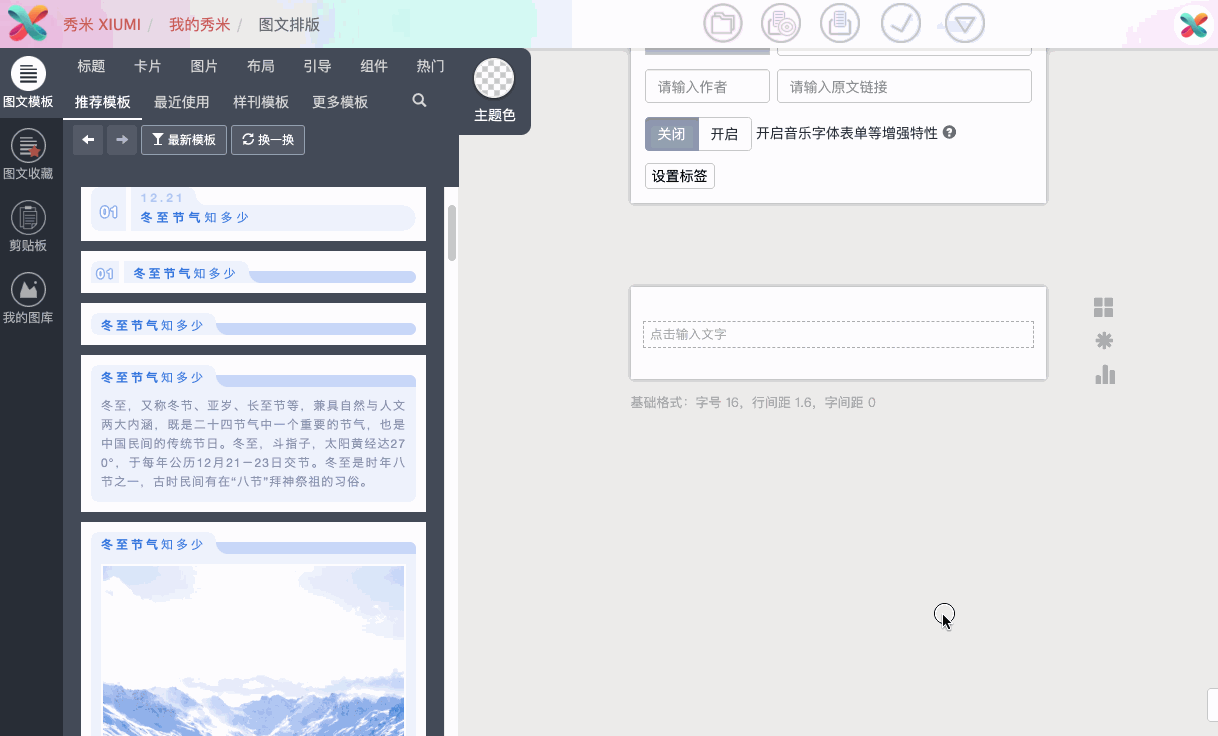Screen dimensions: 1218x736
Task: Switch to the 更多模板 tab
Action: click(340, 102)
